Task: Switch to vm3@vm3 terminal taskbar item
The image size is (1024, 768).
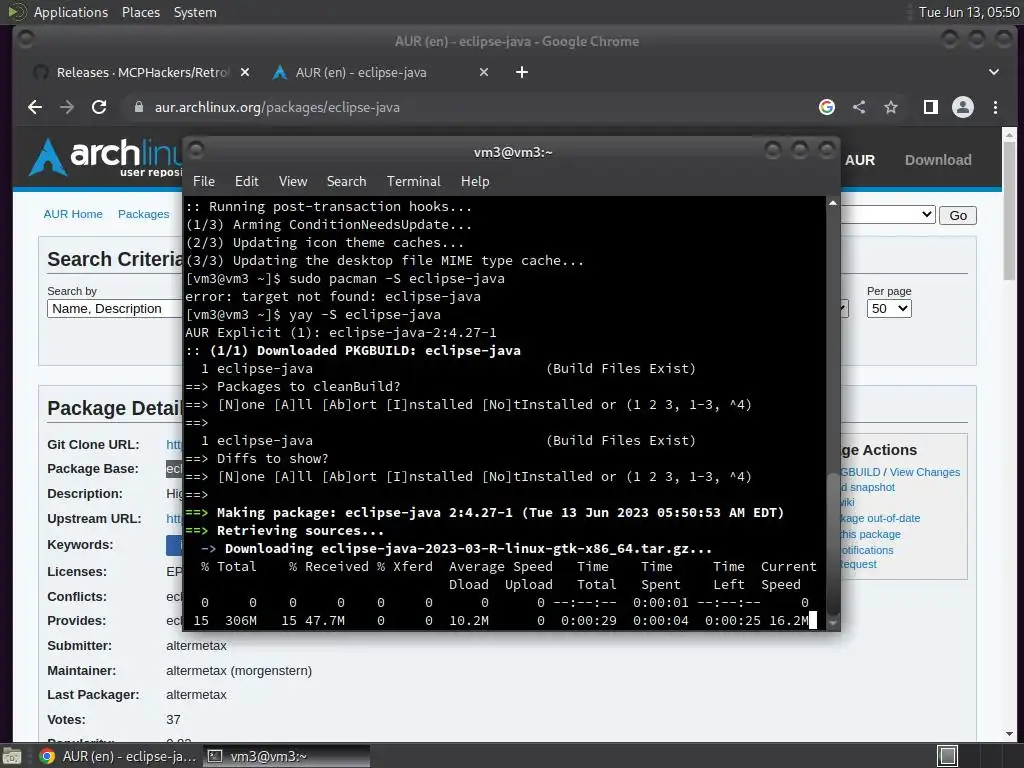Action: pos(287,756)
